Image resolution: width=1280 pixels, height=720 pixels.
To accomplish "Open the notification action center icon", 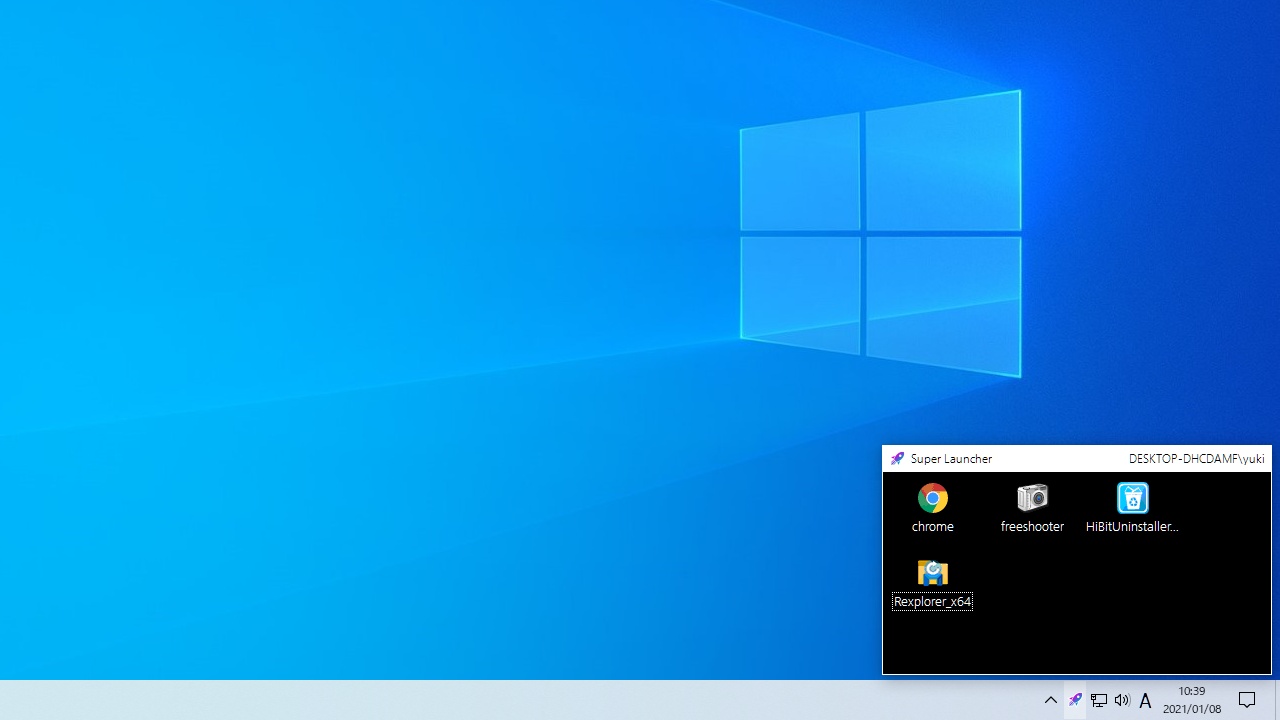I will point(1247,700).
